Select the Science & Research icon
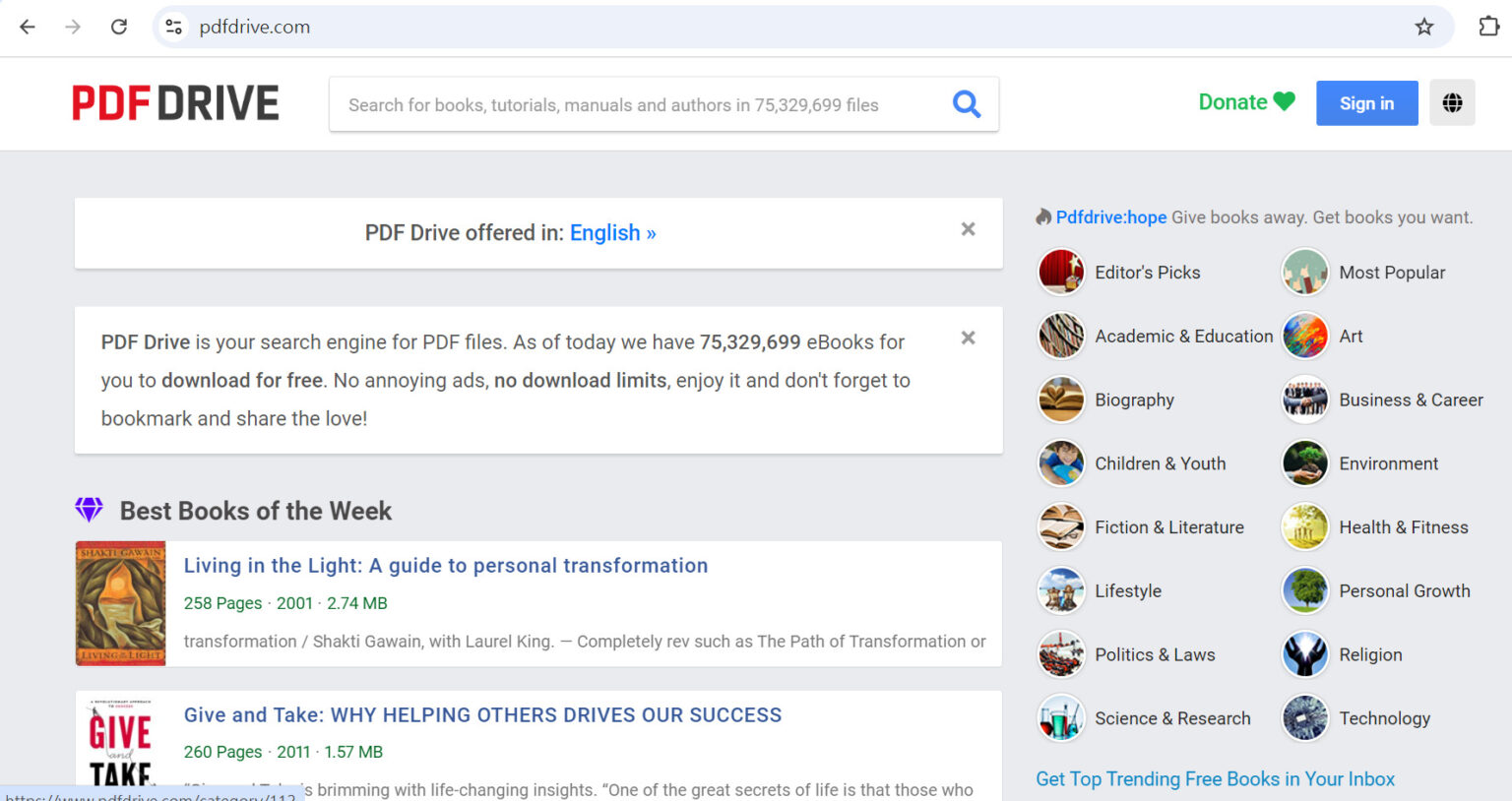Screen dimensions: 1512x801 pyautogui.click(x=1060, y=718)
